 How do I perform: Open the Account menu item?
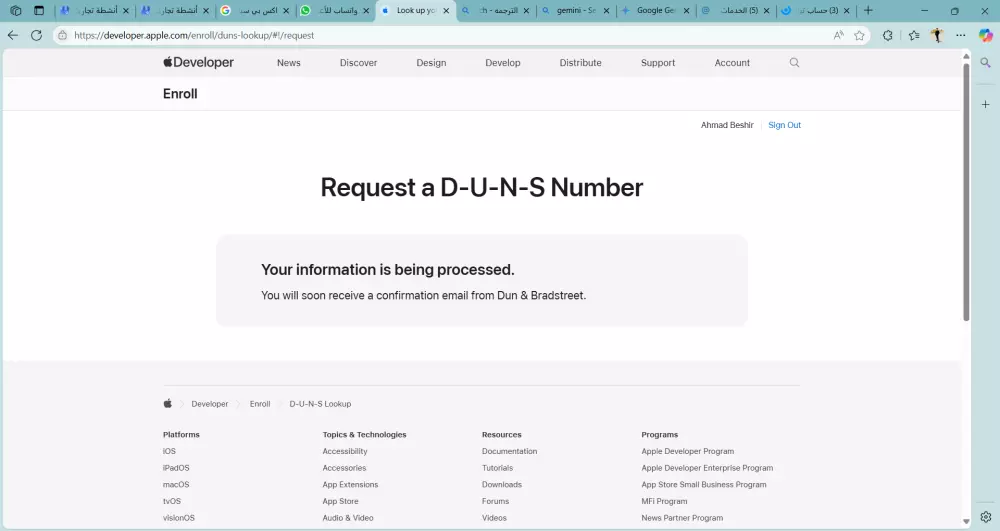(x=732, y=62)
